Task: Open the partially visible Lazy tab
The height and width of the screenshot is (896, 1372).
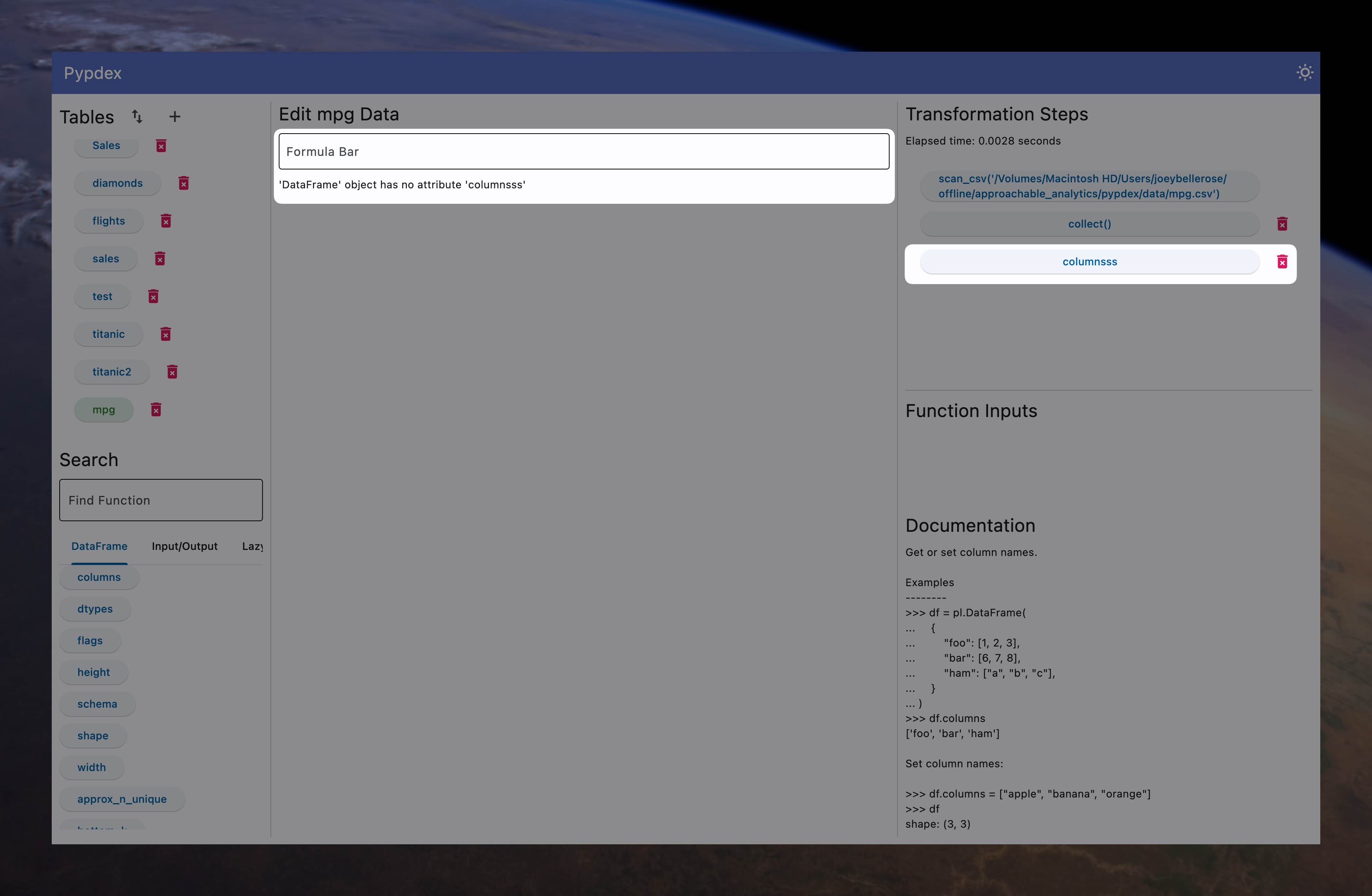Action: click(x=253, y=546)
